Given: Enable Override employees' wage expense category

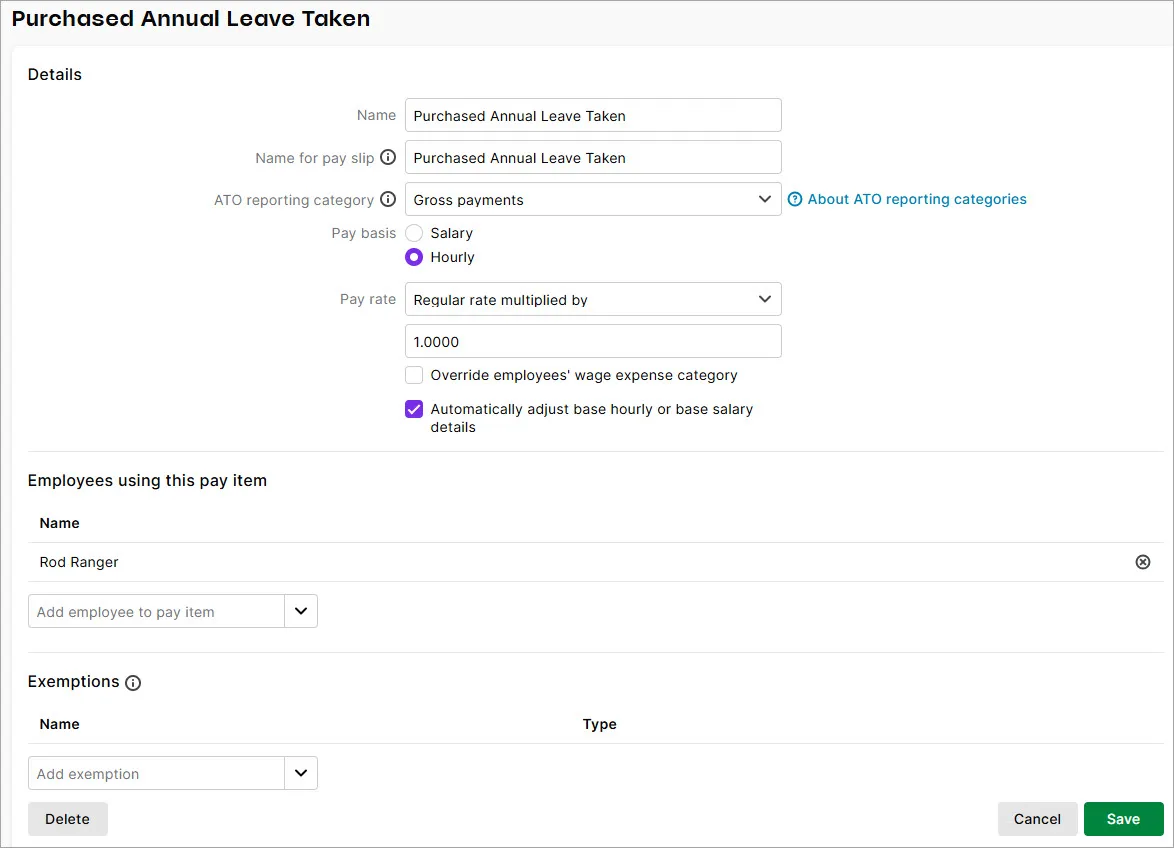Looking at the screenshot, I should (414, 375).
